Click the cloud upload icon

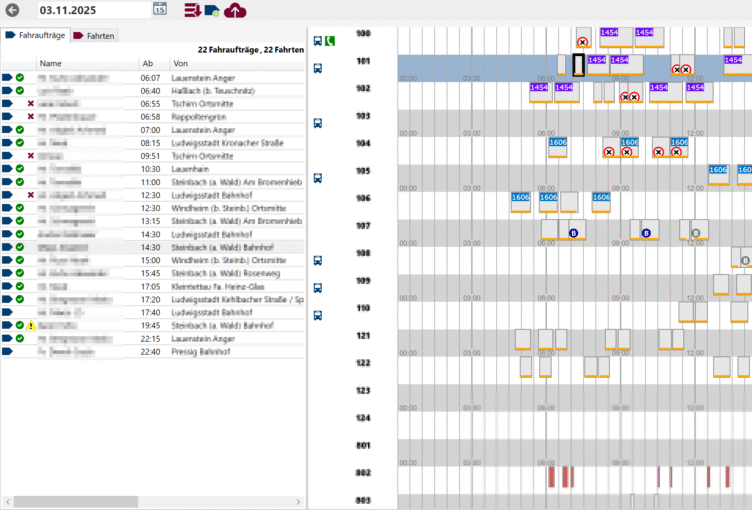[235, 10]
